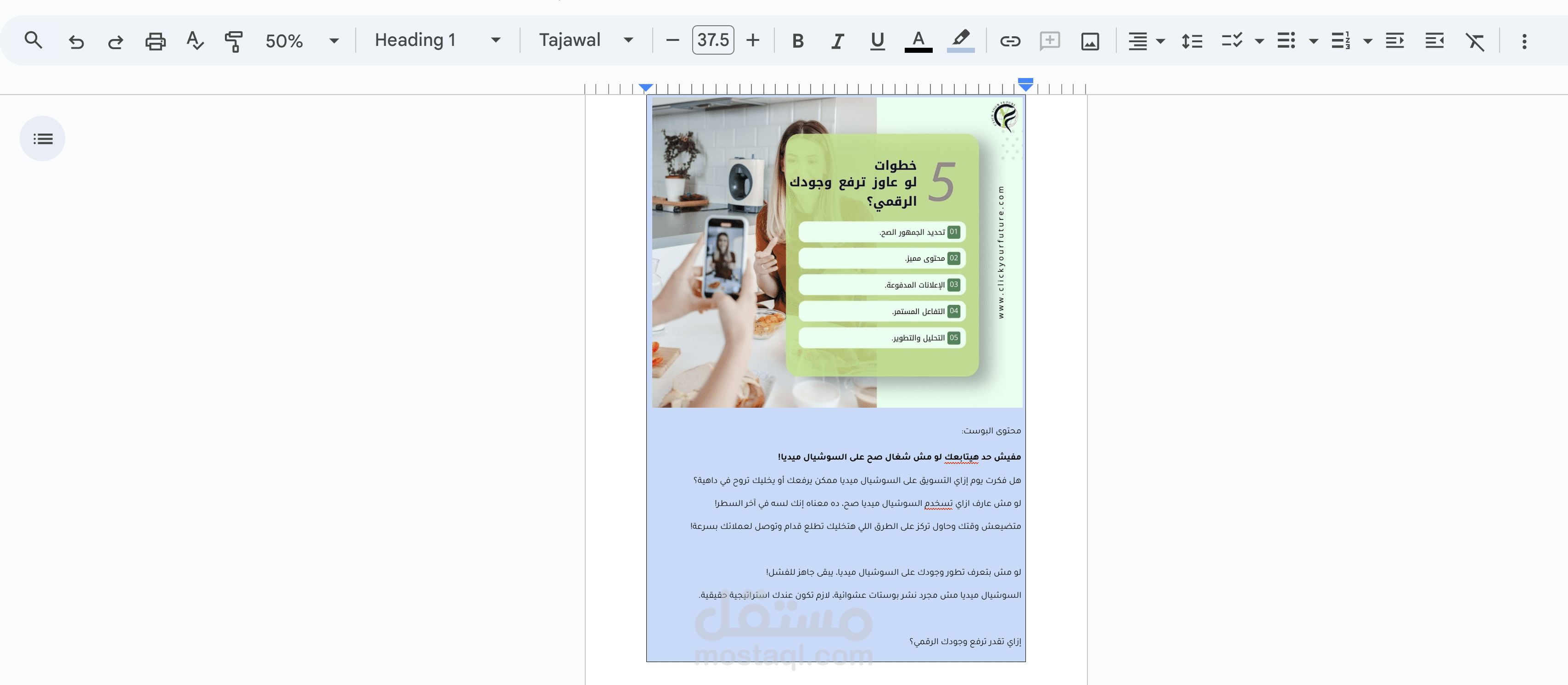Click the left indent marker on ruler
This screenshot has height=685, width=1568.
coord(646,88)
